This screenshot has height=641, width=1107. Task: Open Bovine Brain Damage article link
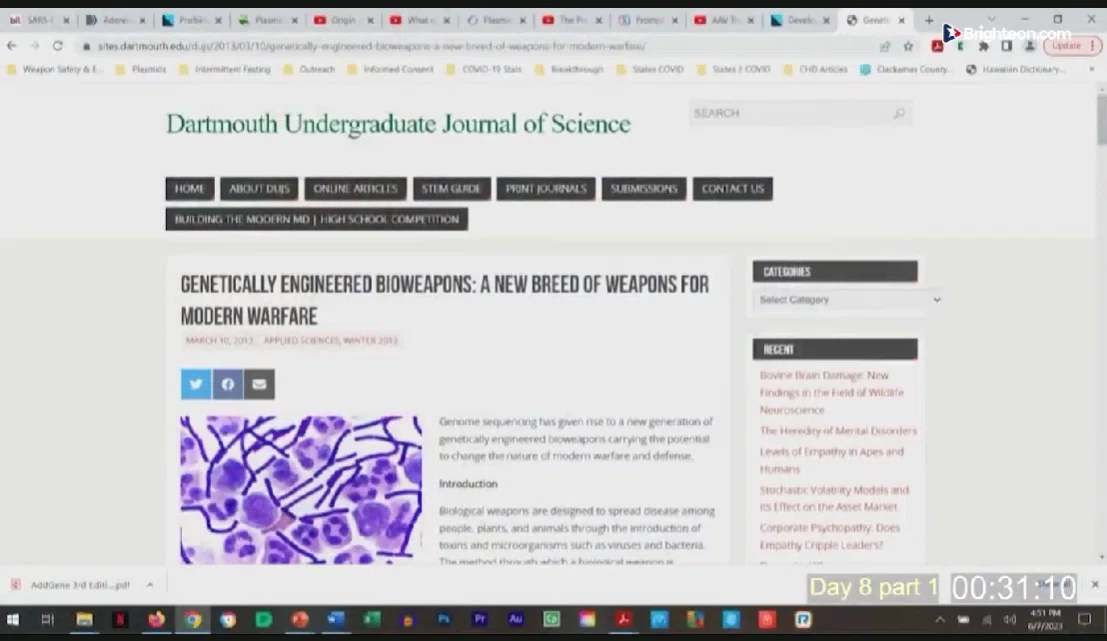coord(831,393)
